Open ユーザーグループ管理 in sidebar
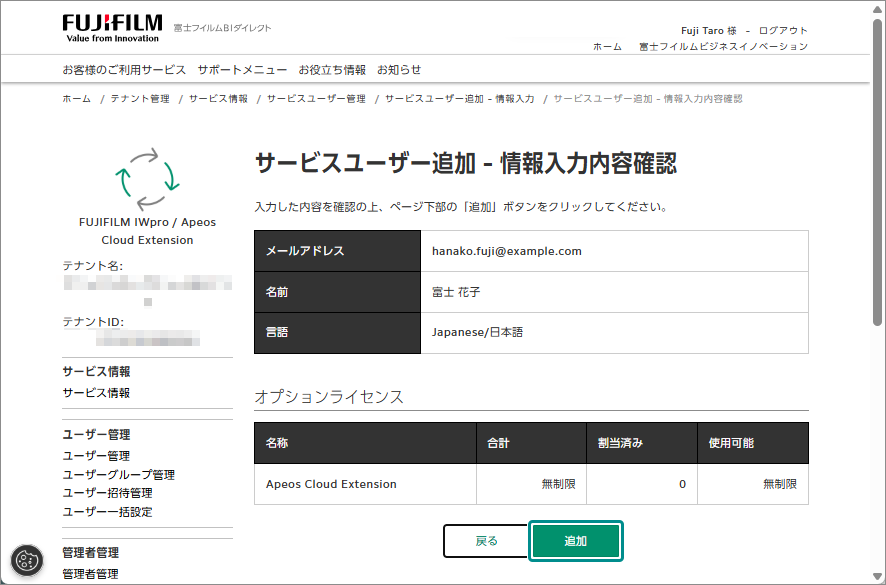 point(119,475)
